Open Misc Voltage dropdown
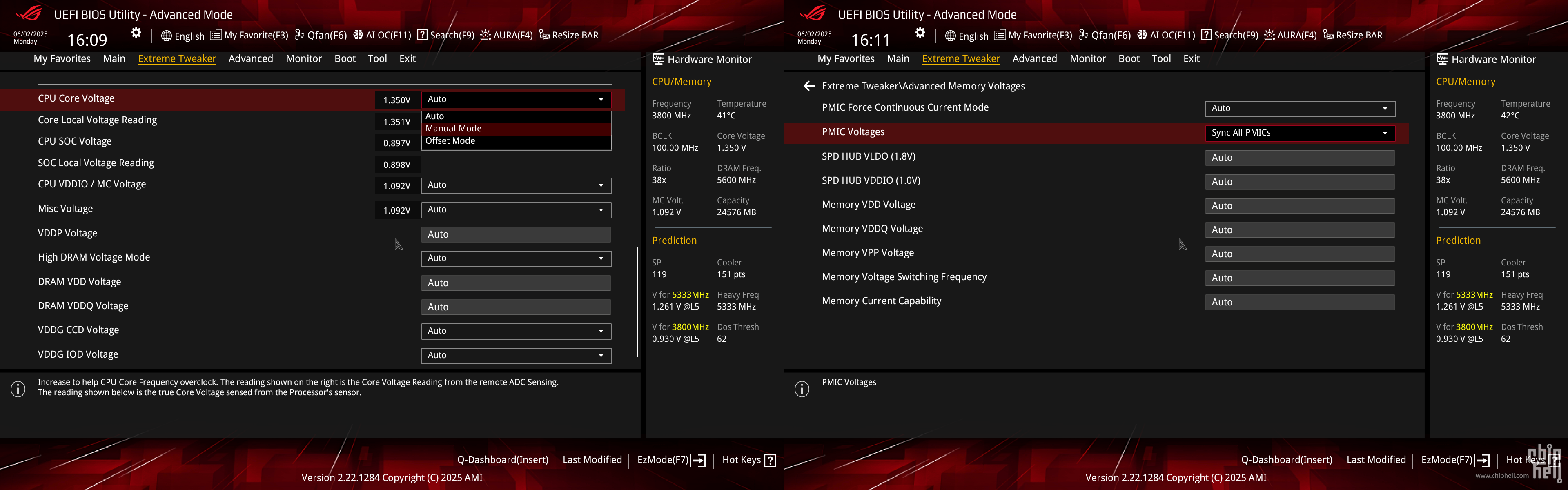 tap(516, 209)
